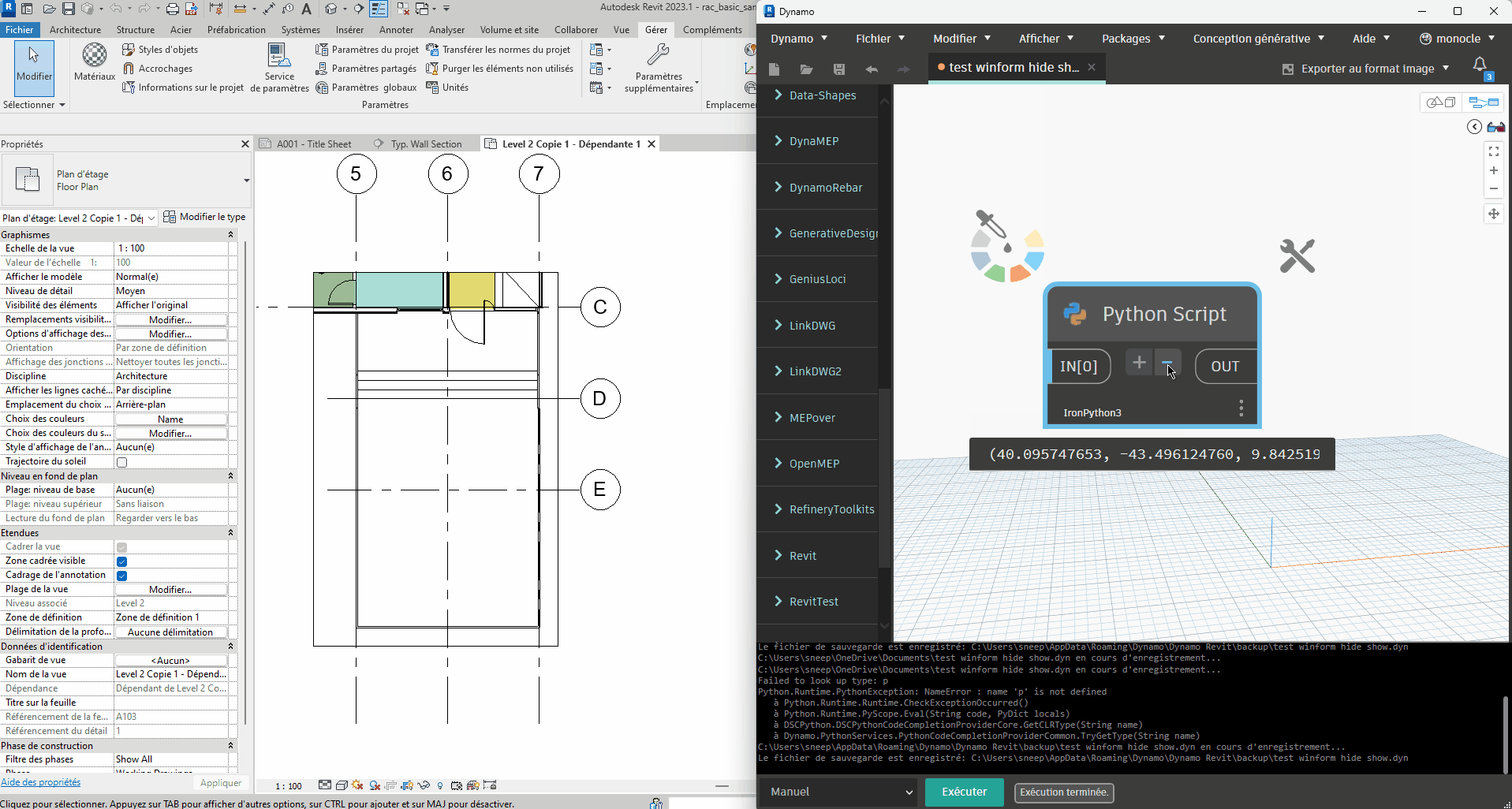Viewport: 1512px width, 809px height.
Task: Toggle thin lines icon in Revit toolbar
Action: 379,9
